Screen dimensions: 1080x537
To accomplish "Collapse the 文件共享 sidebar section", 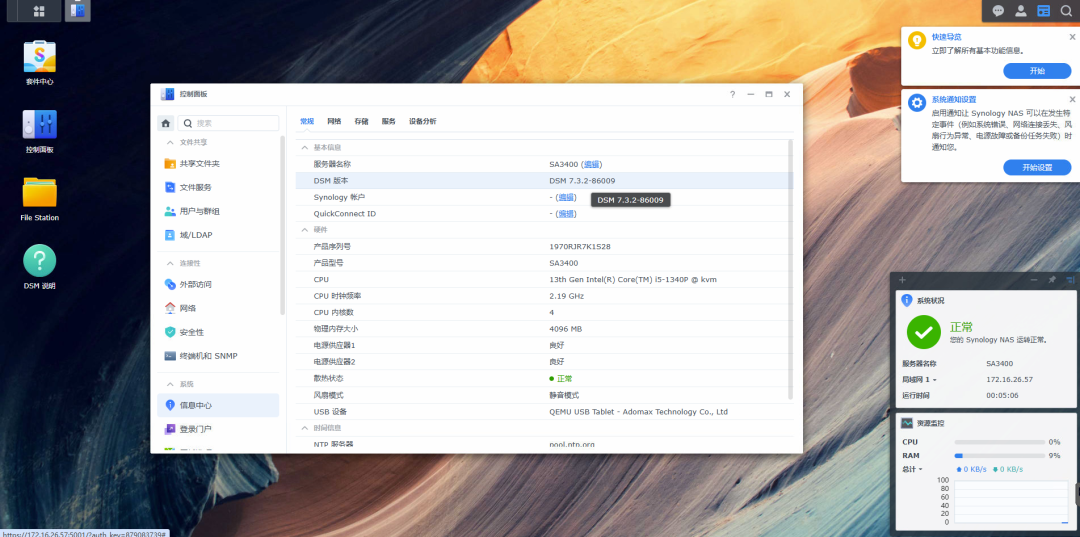I will 170,142.
